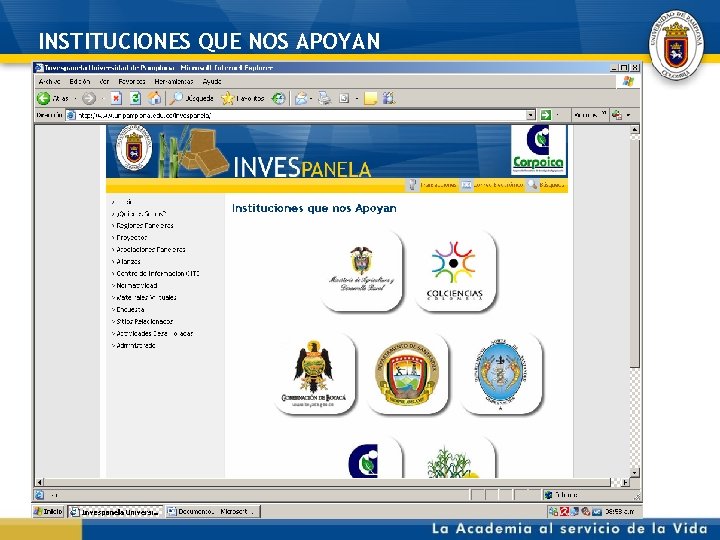Click the Messenger people icon in toolbar
Screen dimensions: 720x540
(388, 98)
